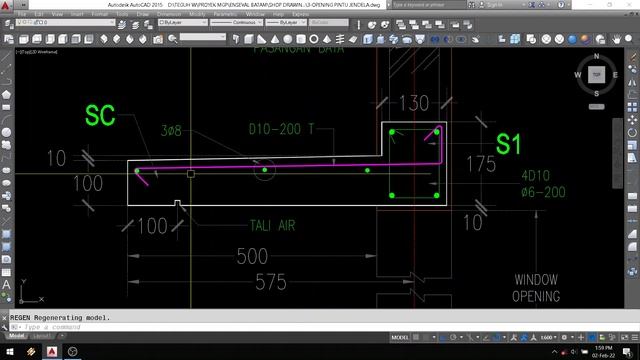Switch to the Model tab
Screen dimensions: 640x360
point(17,336)
